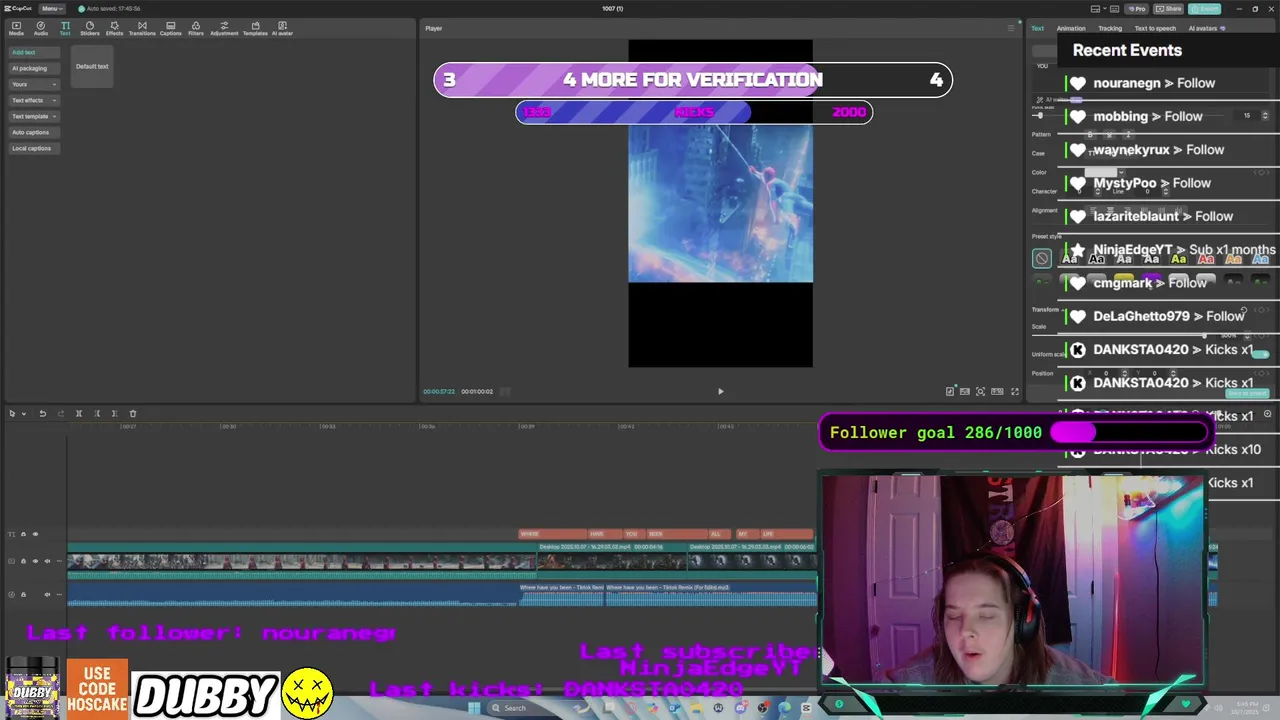Switch to the Text to speech tab
Screen dimensions: 1280x720
(x=1155, y=28)
